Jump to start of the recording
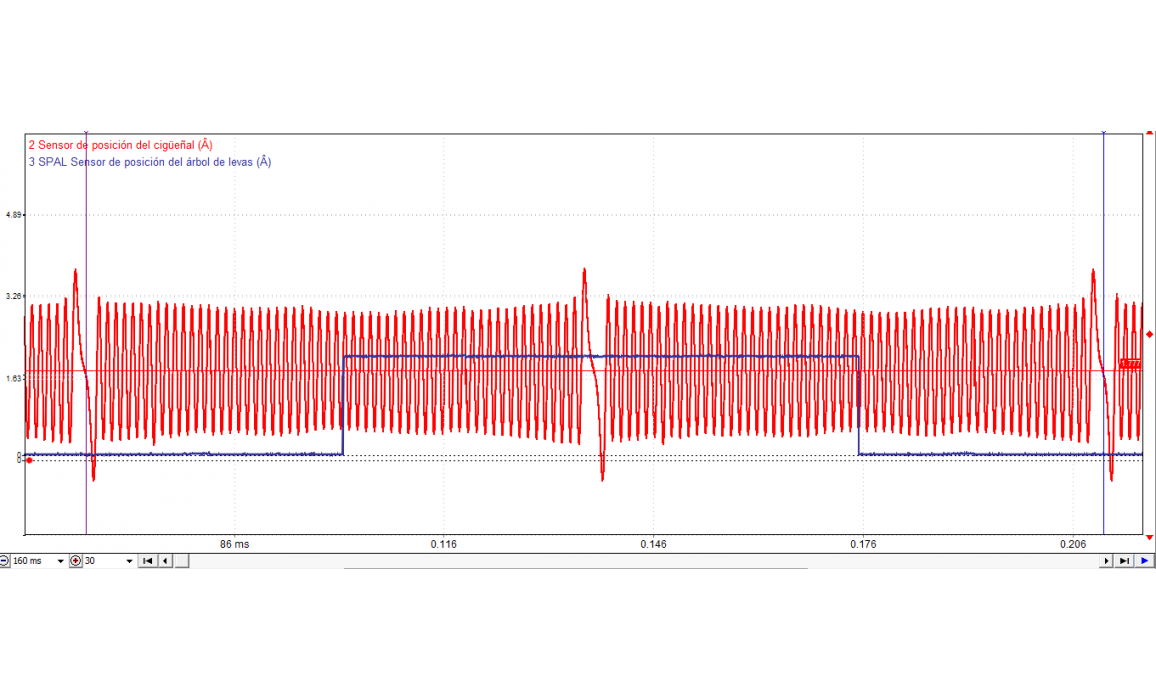The width and height of the screenshot is (1156, 700). click(148, 561)
